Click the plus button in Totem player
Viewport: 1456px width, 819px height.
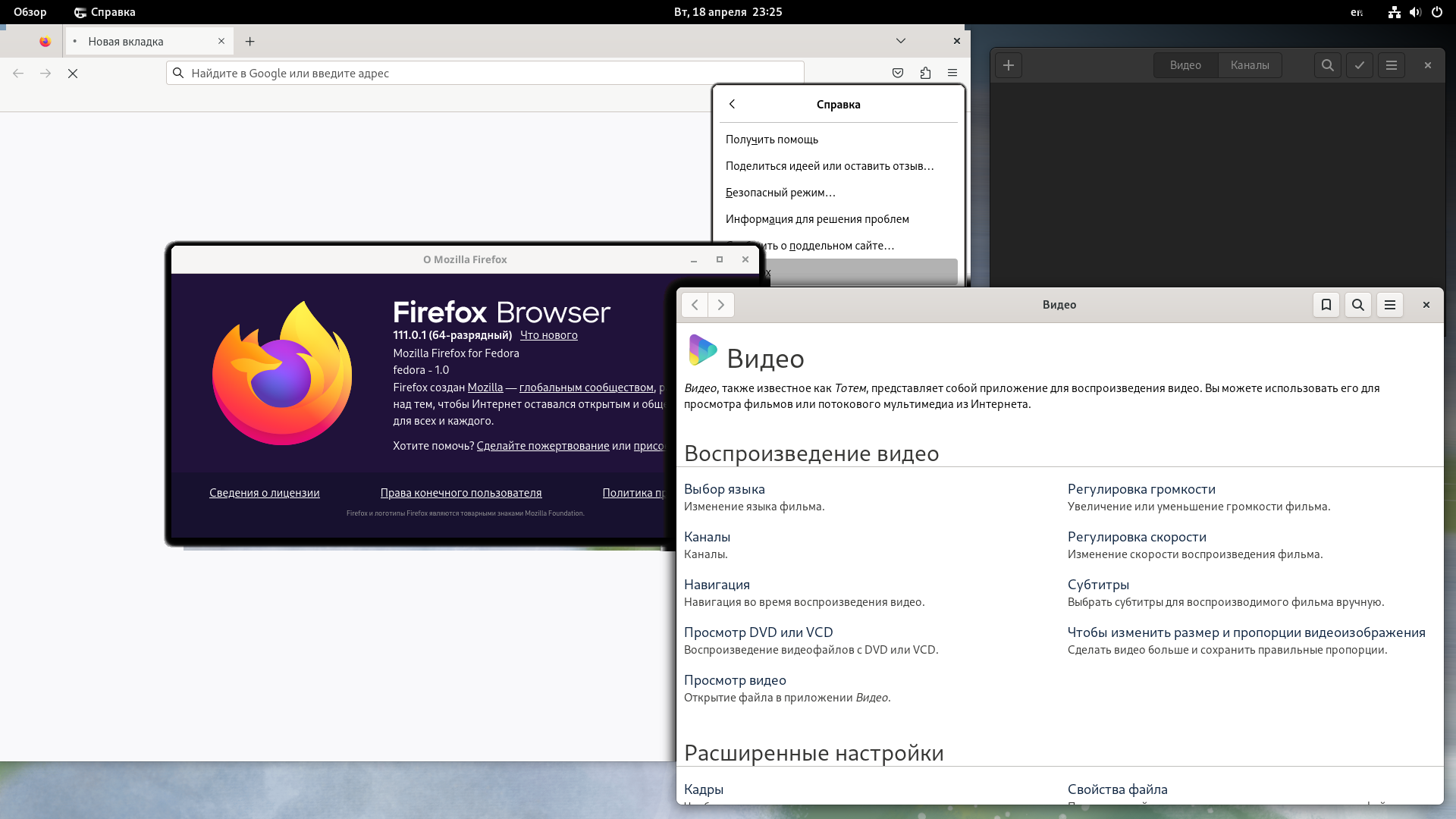pyautogui.click(x=1009, y=65)
